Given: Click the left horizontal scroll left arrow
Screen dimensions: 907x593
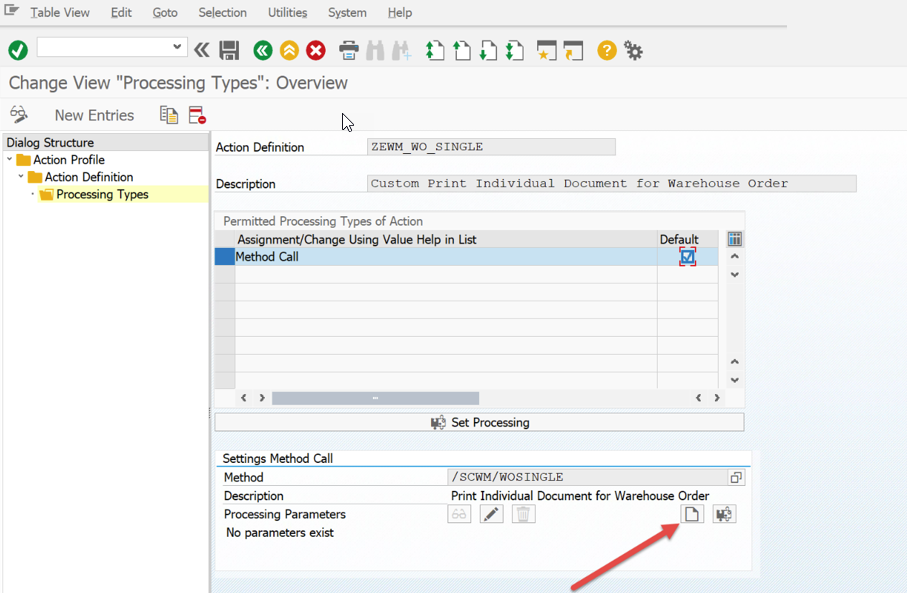Looking at the screenshot, I should [x=244, y=397].
